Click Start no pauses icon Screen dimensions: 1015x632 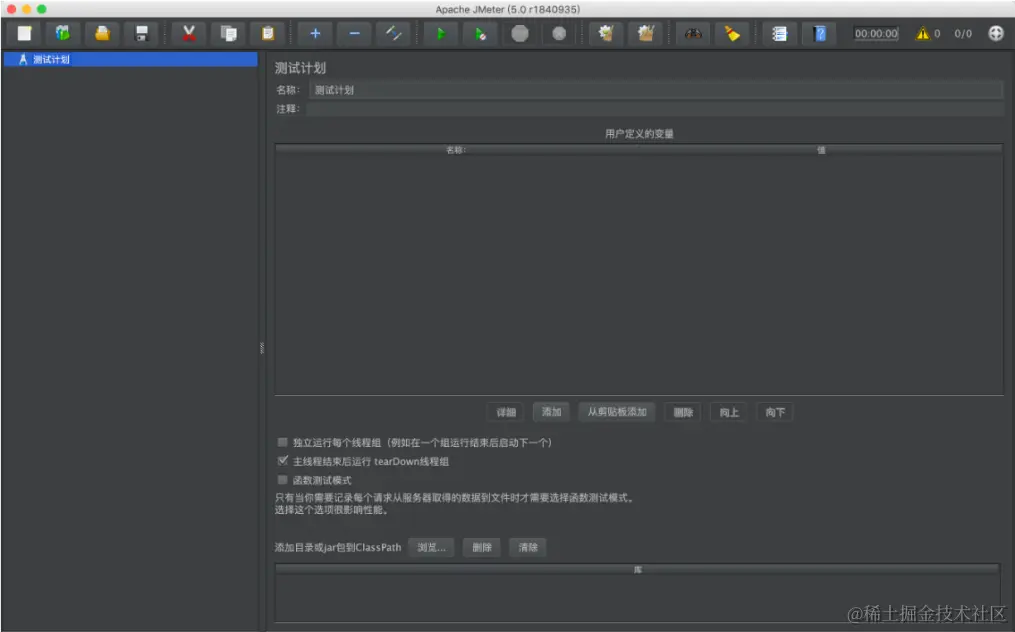click(480, 33)
